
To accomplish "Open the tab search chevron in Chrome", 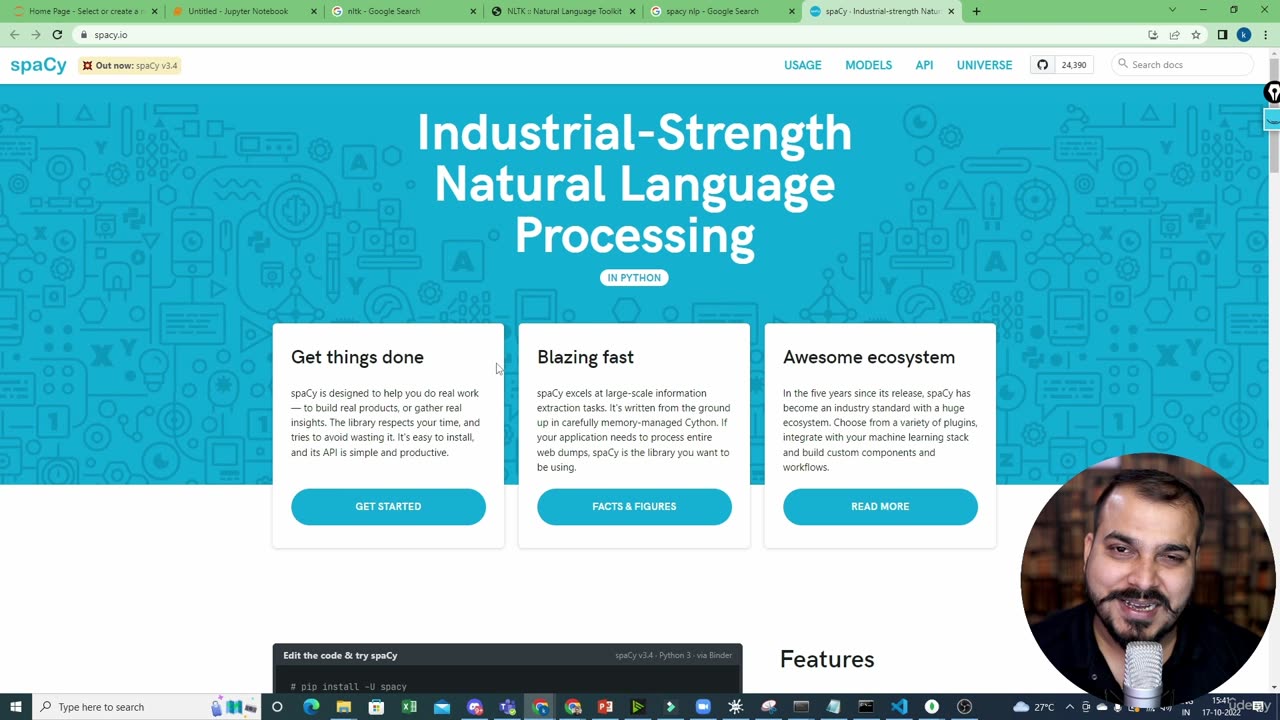I will 1172,10.
